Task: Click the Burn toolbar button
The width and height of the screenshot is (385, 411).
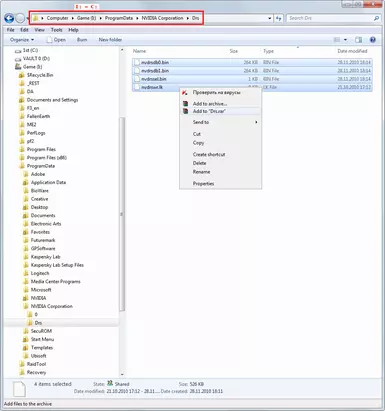Action: click(82, 40)
